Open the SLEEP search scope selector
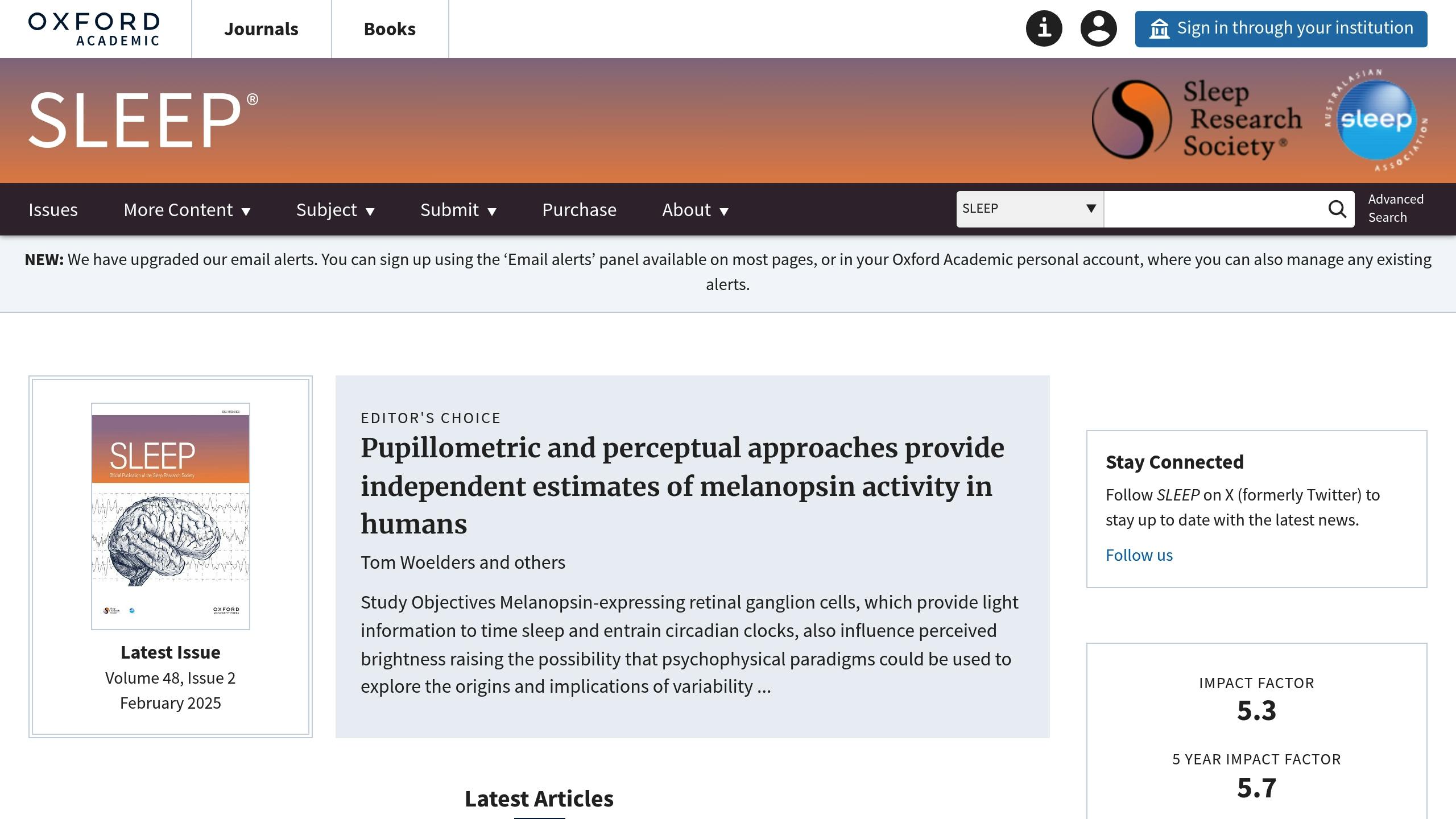The image size is (1456, 819). pos(1030,209)
